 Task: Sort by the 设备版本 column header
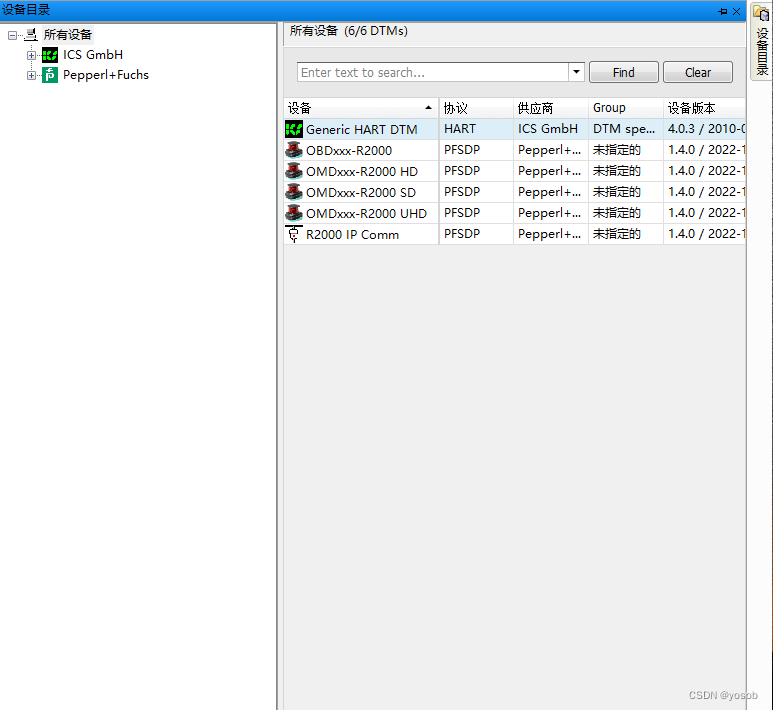704,108
